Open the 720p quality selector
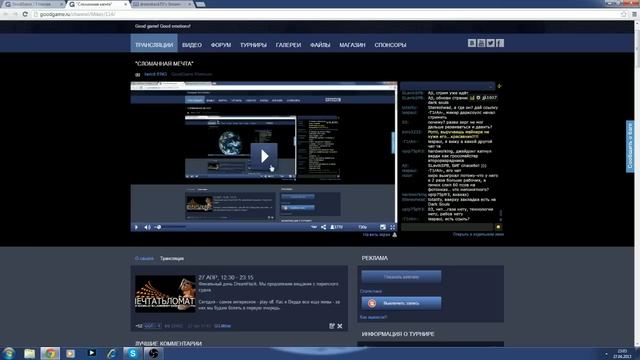Screen dimensions: 640x360 (362, 227)
